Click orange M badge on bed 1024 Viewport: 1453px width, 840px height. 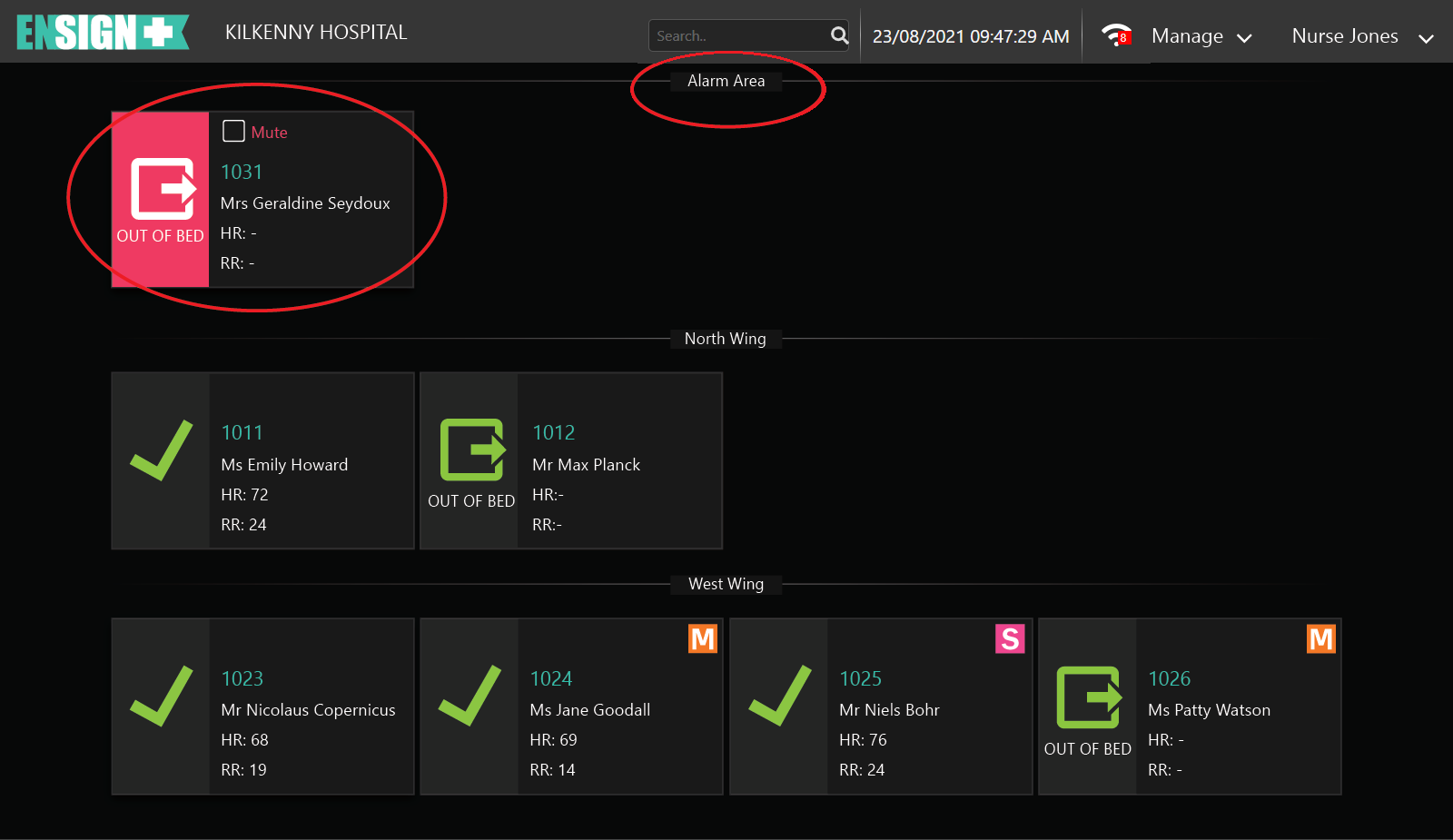click(703, 639)
